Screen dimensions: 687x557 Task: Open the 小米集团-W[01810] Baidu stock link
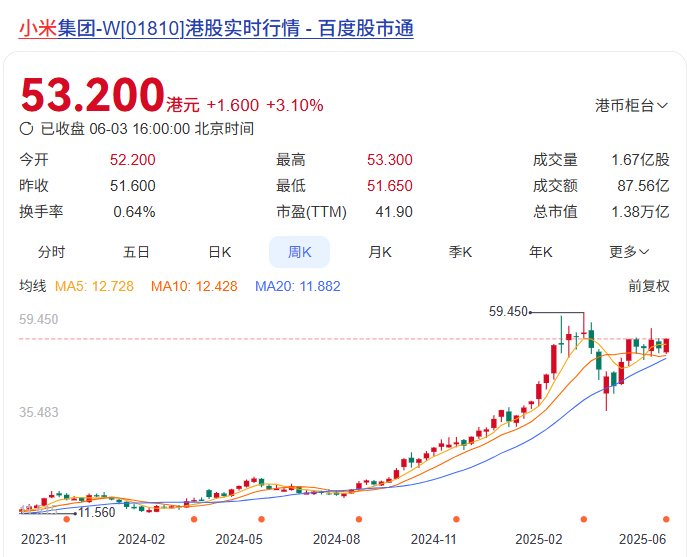click(x=216, y=28)
